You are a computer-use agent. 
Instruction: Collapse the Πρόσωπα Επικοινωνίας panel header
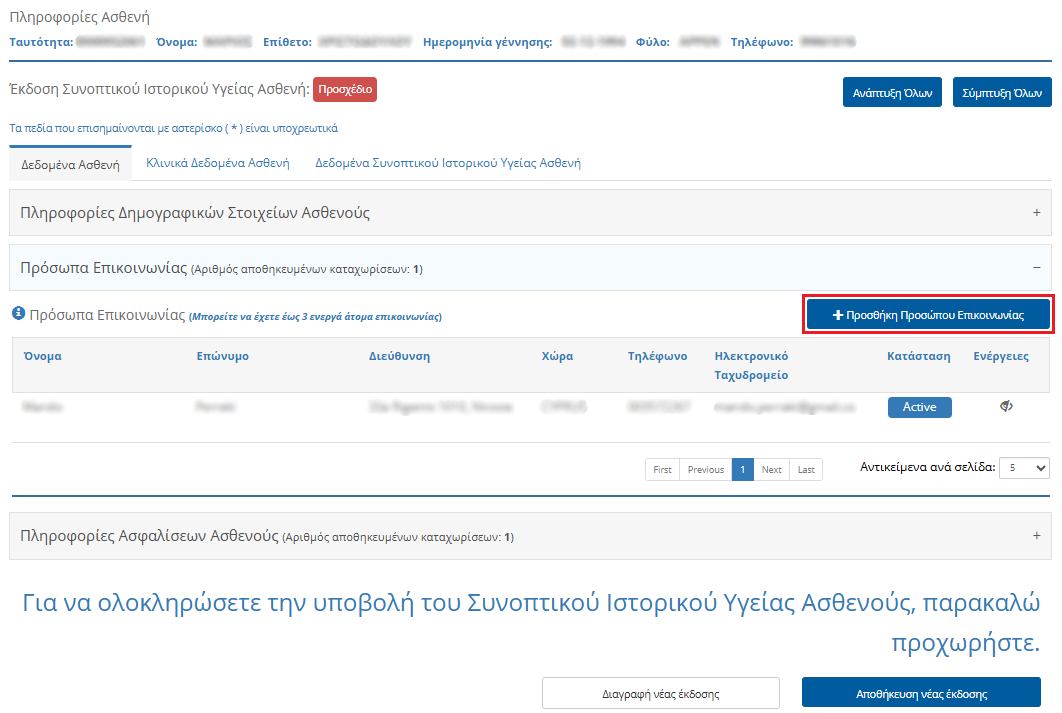1036,268
